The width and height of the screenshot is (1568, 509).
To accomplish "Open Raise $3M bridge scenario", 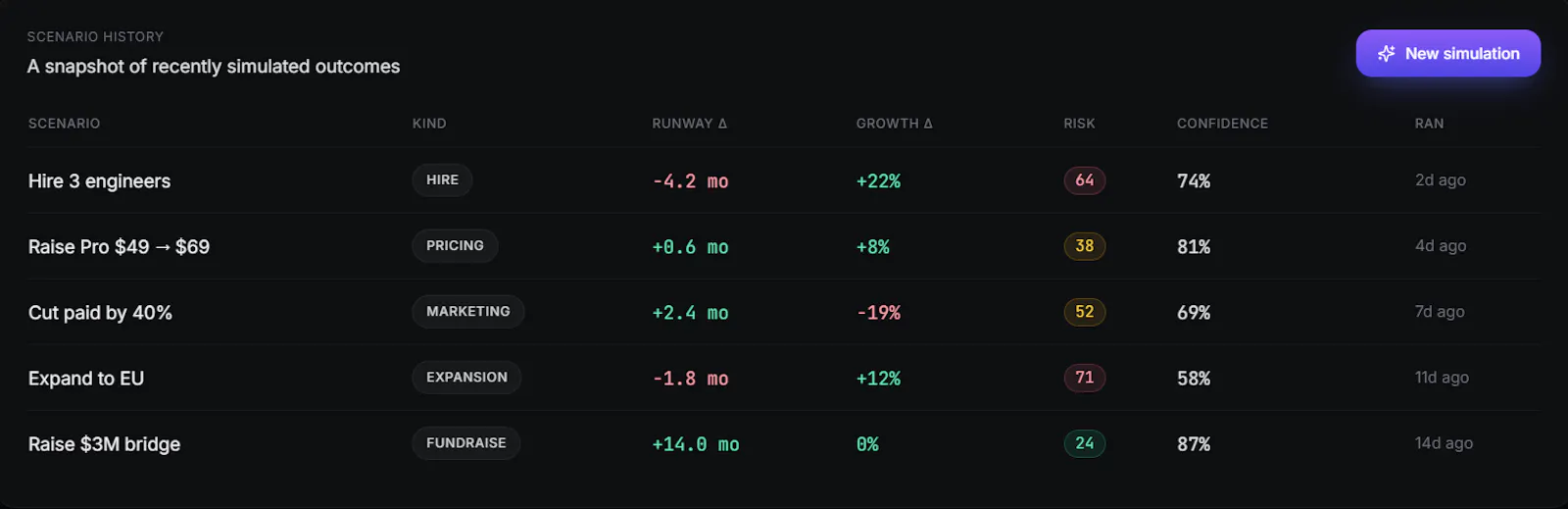I will (104, 444).
